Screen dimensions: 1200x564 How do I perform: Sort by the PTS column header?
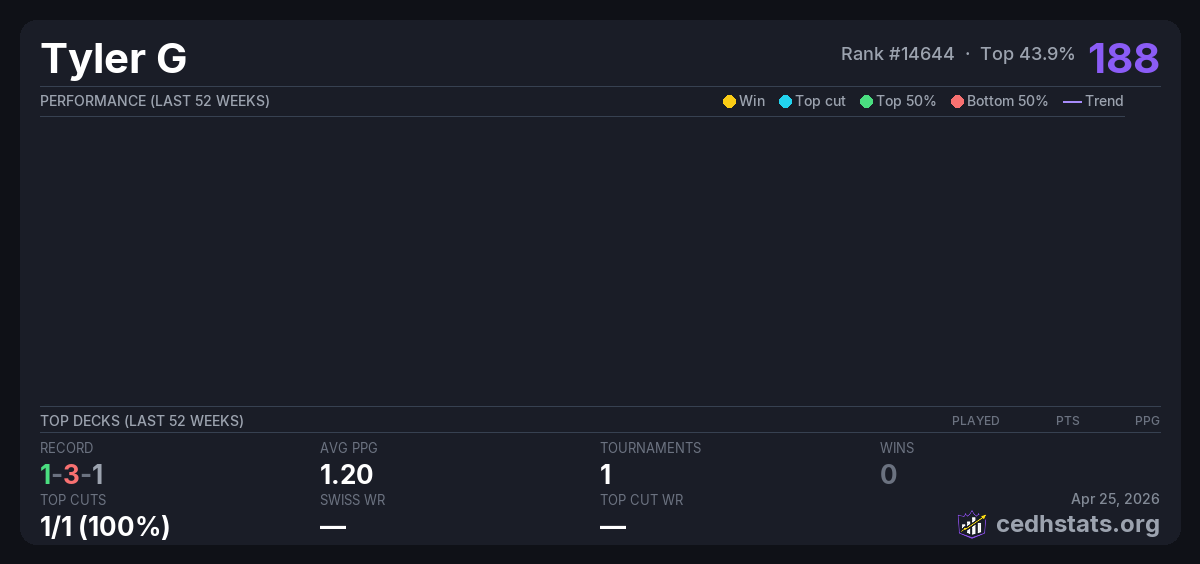(x=1067, y=421)
